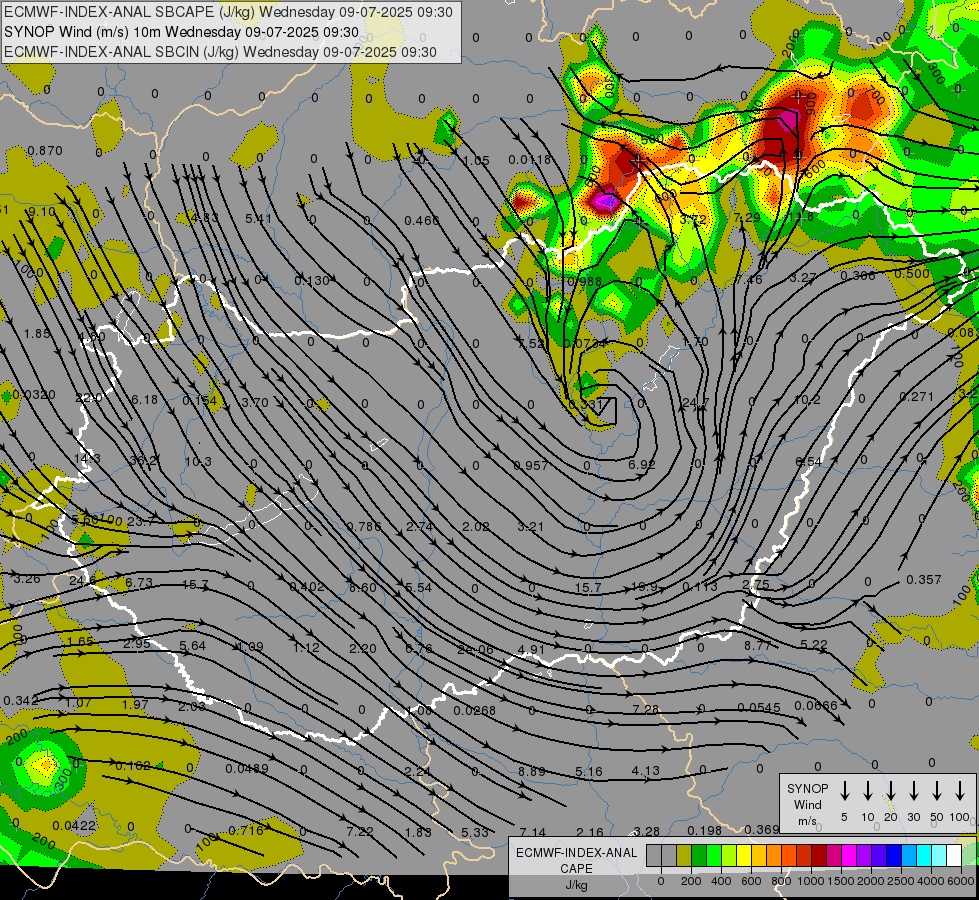The width and height of the screenshot is (979, 900).
Task: Click the 5 m/s arrow in SYNOP Wind legend
Action: tap(844, 791)
